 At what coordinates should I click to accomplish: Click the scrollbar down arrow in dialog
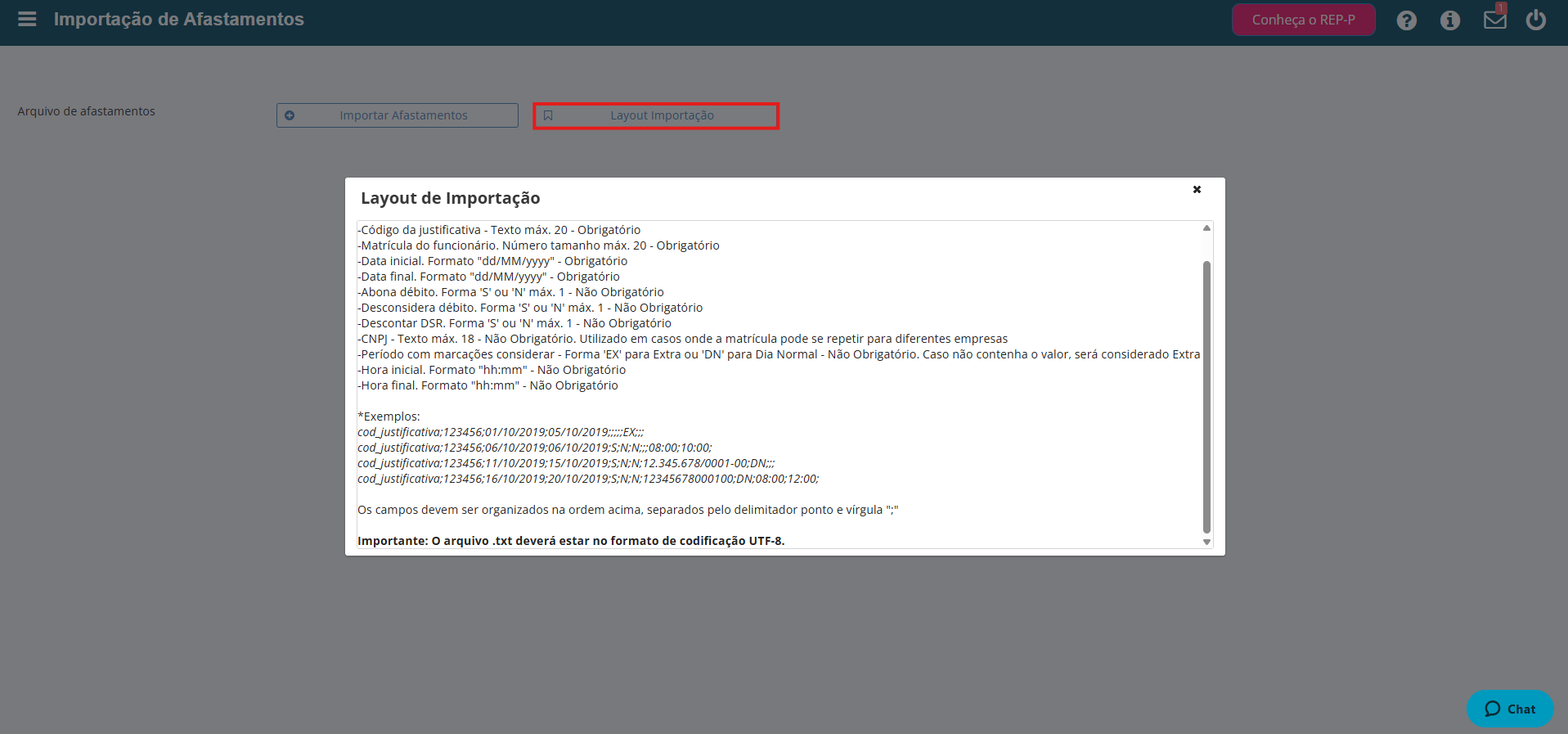pos(1206,542)
